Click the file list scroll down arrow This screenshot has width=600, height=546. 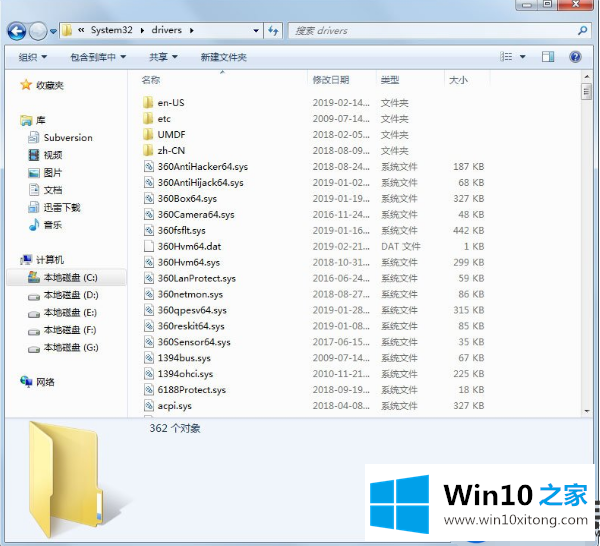click(587, 411)
